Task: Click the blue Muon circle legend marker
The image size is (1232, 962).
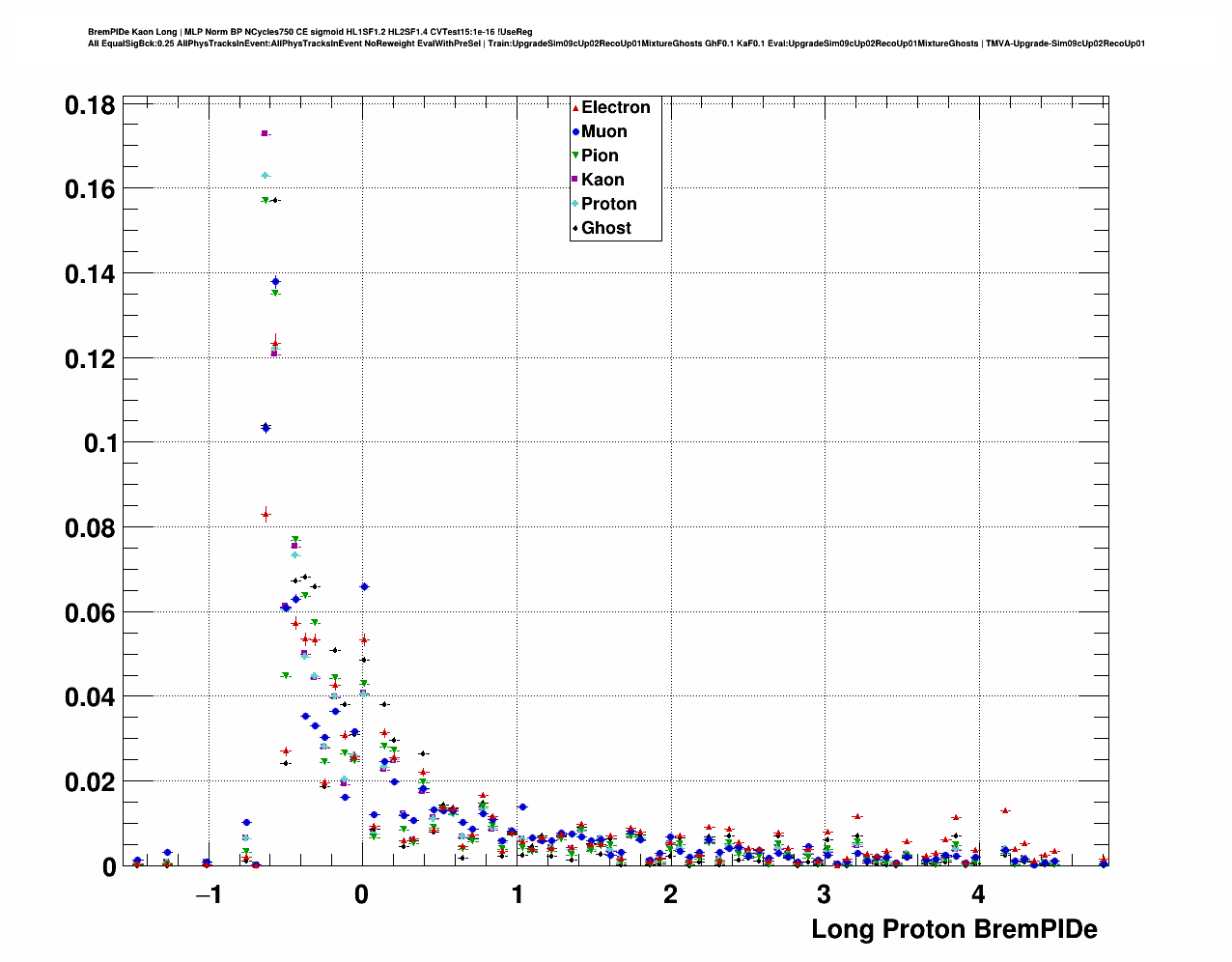Action: pyautogui.click(x=575, y=132)
